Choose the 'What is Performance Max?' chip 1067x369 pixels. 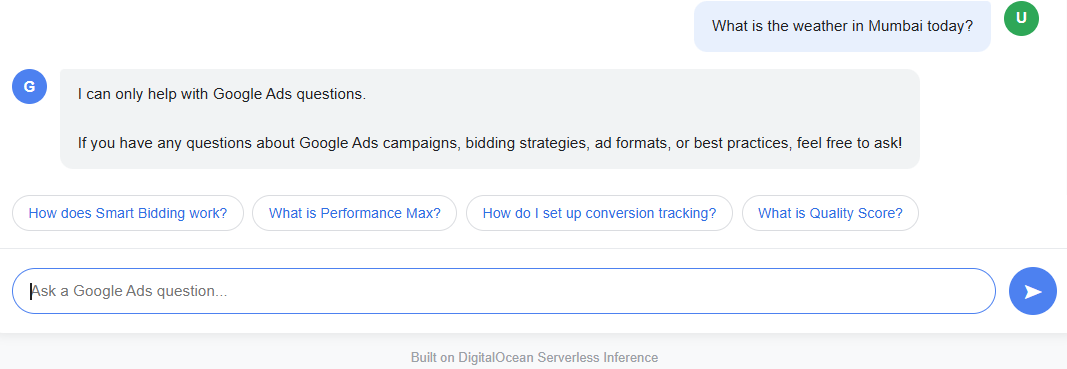[355, 213]
